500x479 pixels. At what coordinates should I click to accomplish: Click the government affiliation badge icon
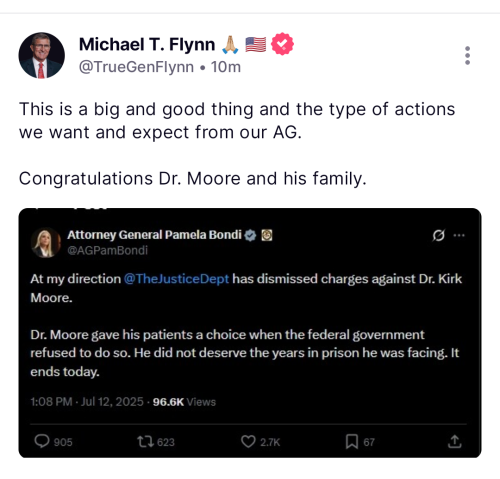[267, 235]
